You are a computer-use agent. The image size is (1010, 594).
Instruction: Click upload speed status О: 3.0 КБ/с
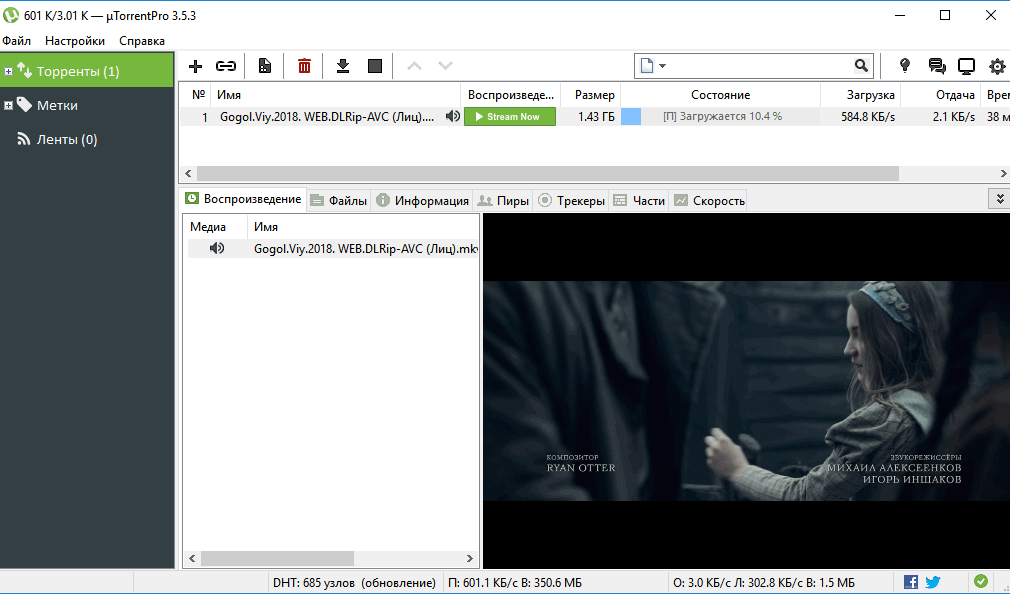(764, 582)
